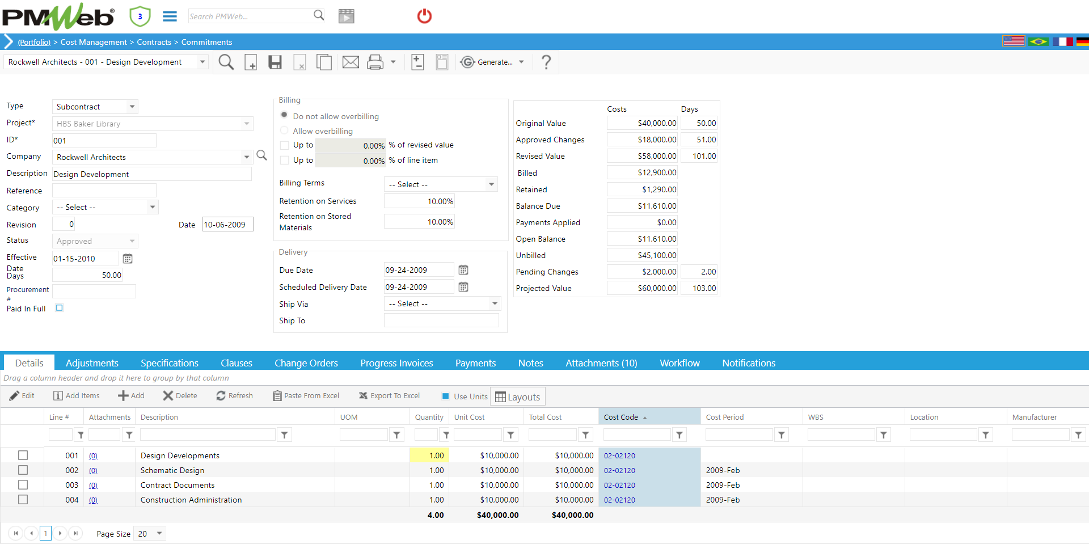This screenshot has height=545, width=1089.
Task: Select the Contract Documents row checkbox
Action: (23, 485)
